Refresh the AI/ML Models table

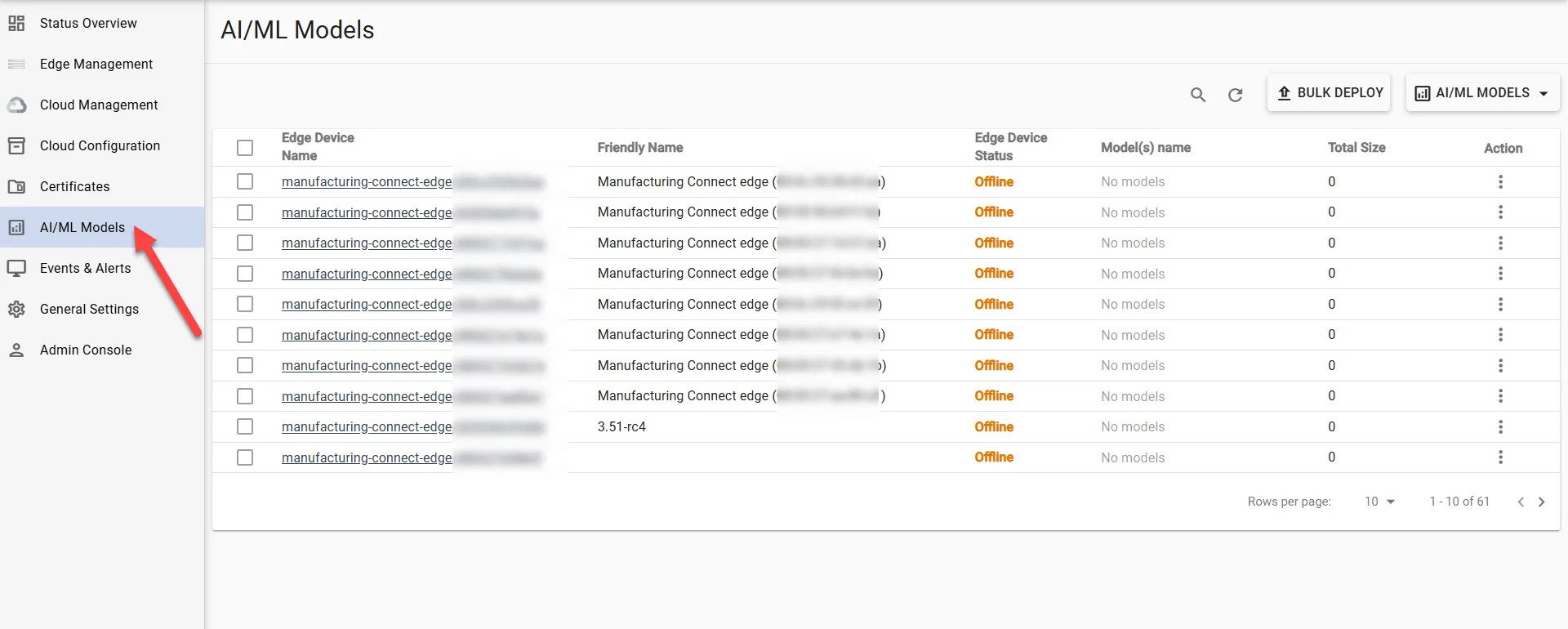click(x=1236, y=95)
